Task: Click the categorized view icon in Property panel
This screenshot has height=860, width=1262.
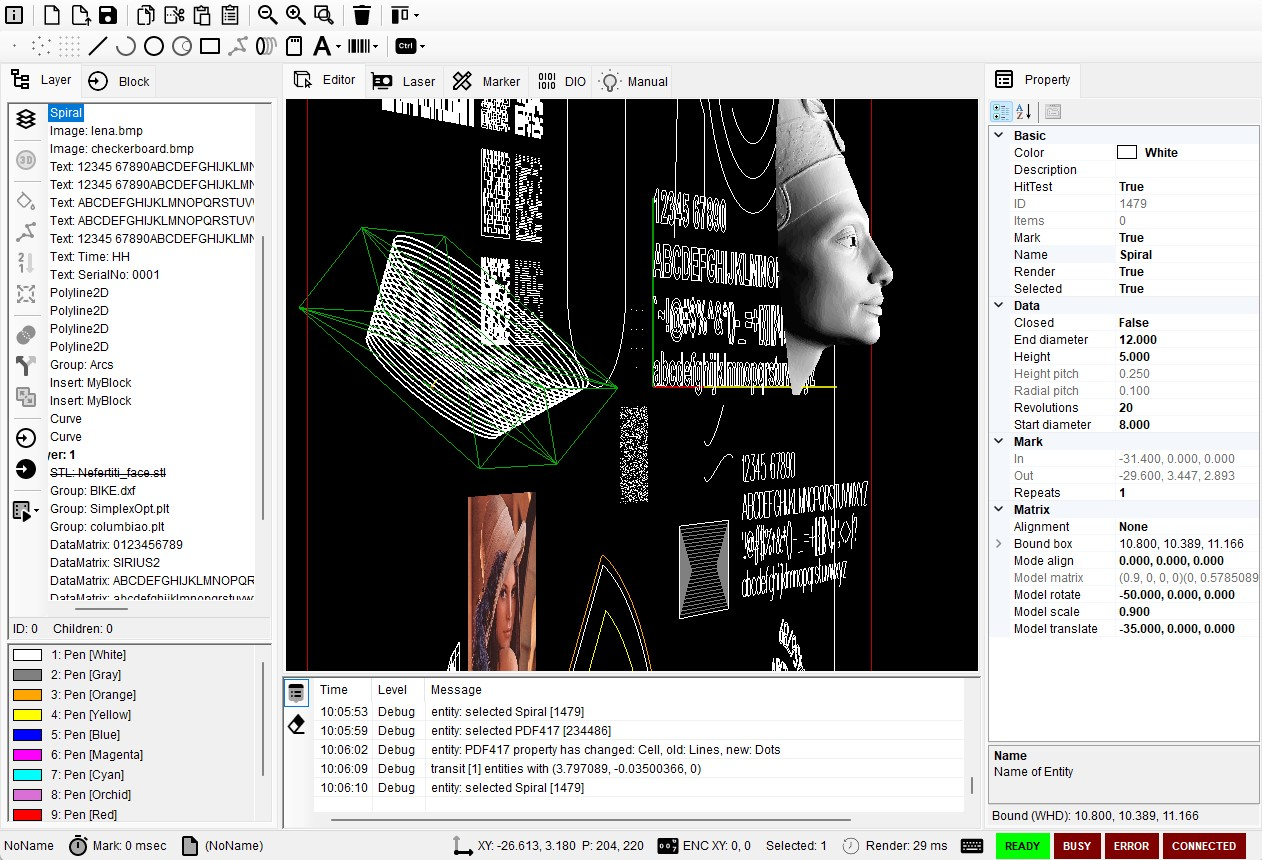Action: (1001, 111)
